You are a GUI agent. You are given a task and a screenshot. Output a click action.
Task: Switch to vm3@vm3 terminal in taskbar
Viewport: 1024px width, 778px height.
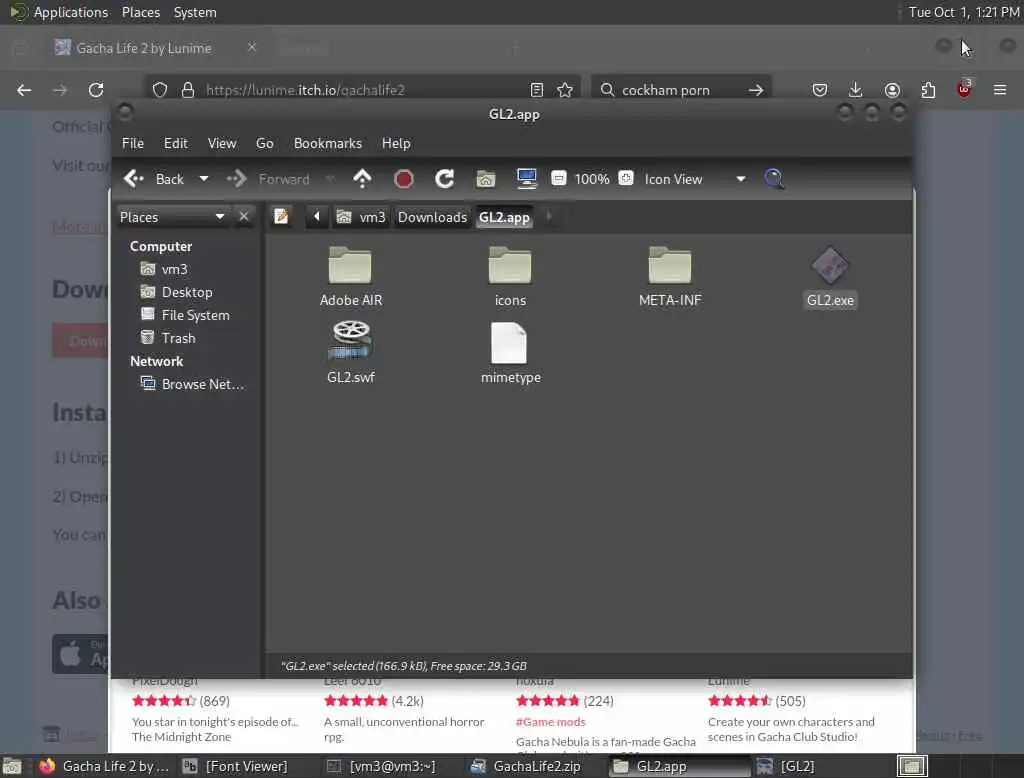[x=381, y=766]
